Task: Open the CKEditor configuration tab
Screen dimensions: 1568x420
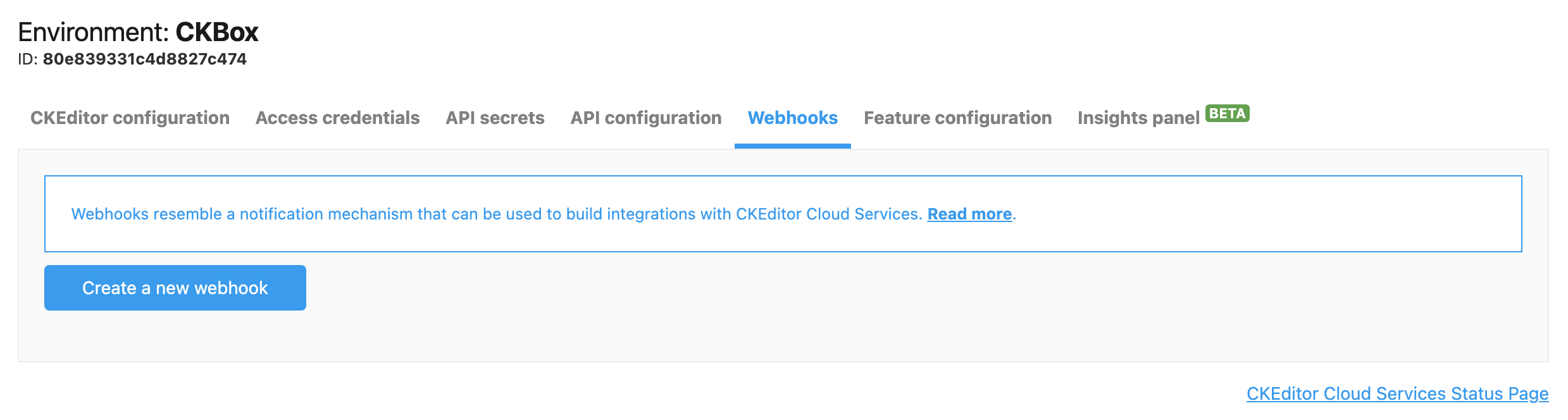Action: click(130, 118)
